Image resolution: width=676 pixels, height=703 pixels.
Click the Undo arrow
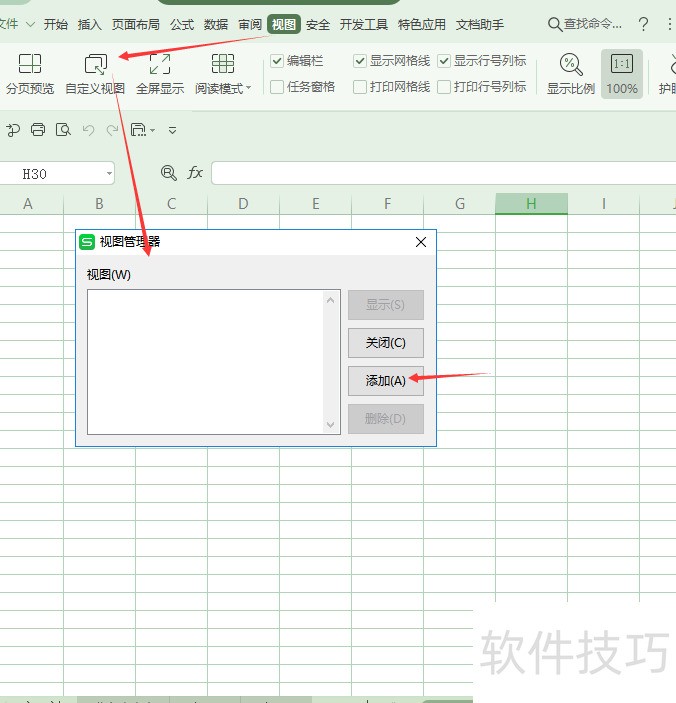(88, 130)
